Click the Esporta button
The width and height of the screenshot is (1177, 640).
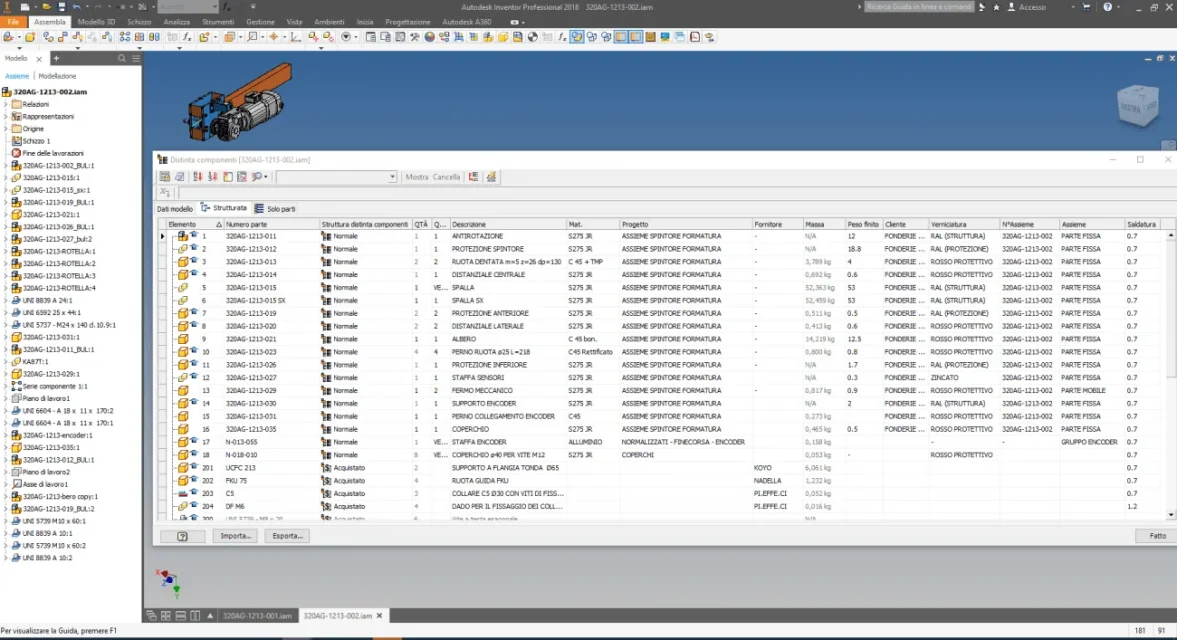pos(287,536)
